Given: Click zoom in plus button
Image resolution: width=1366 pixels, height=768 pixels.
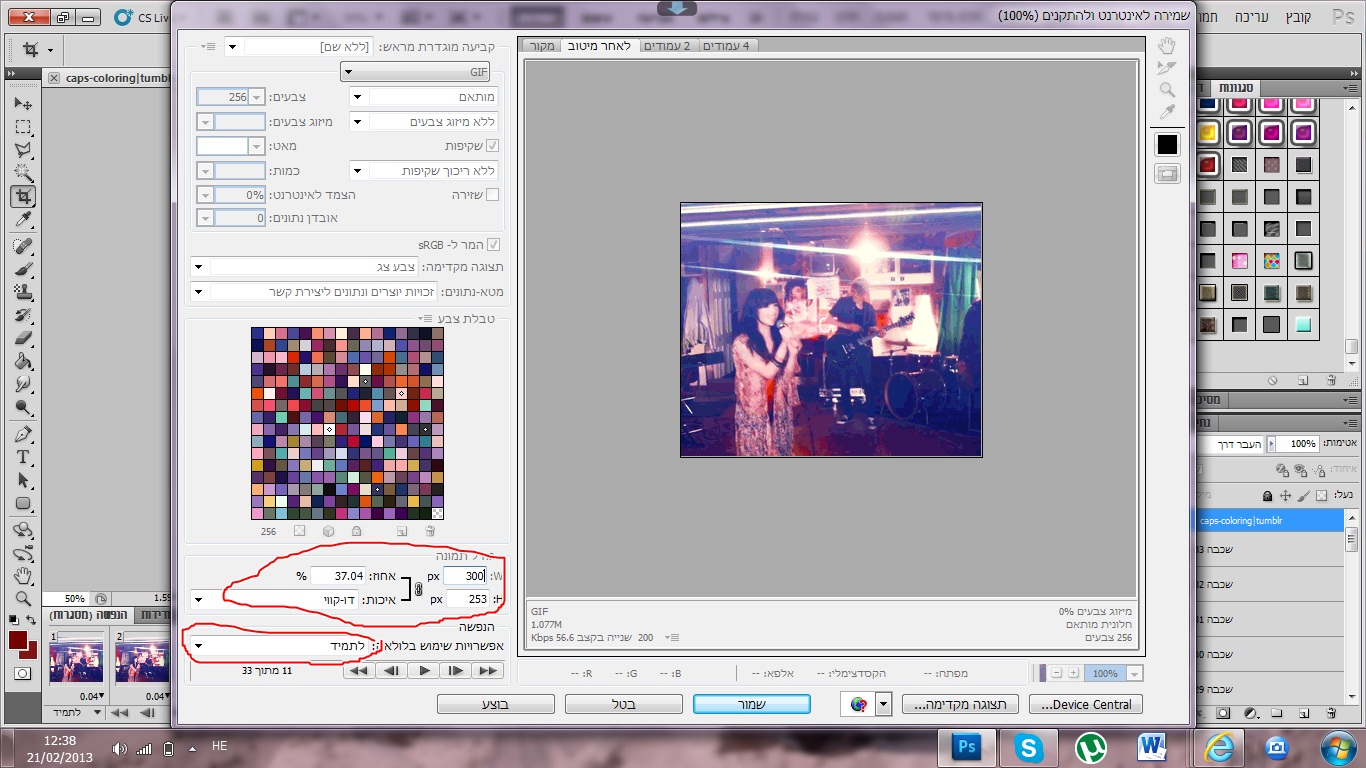Looking at the screenshot, I should [x=1073, y=673].
